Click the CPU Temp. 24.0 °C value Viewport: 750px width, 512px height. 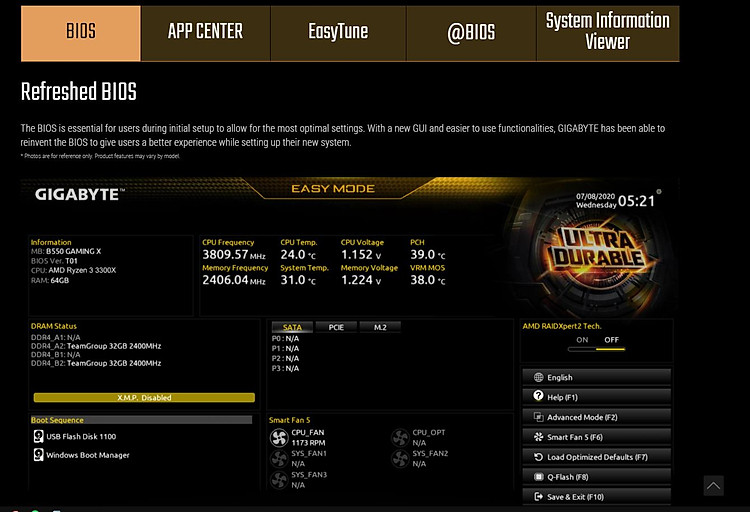(x=298, y=255)
